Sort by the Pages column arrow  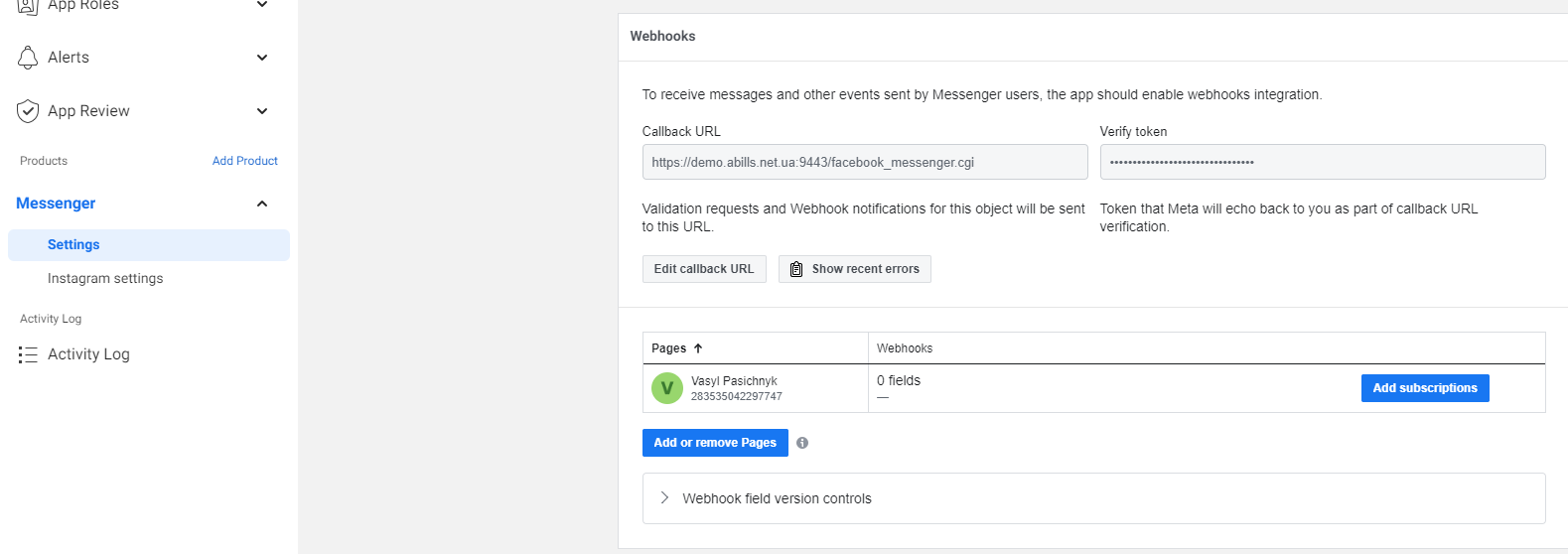point(698,348)
